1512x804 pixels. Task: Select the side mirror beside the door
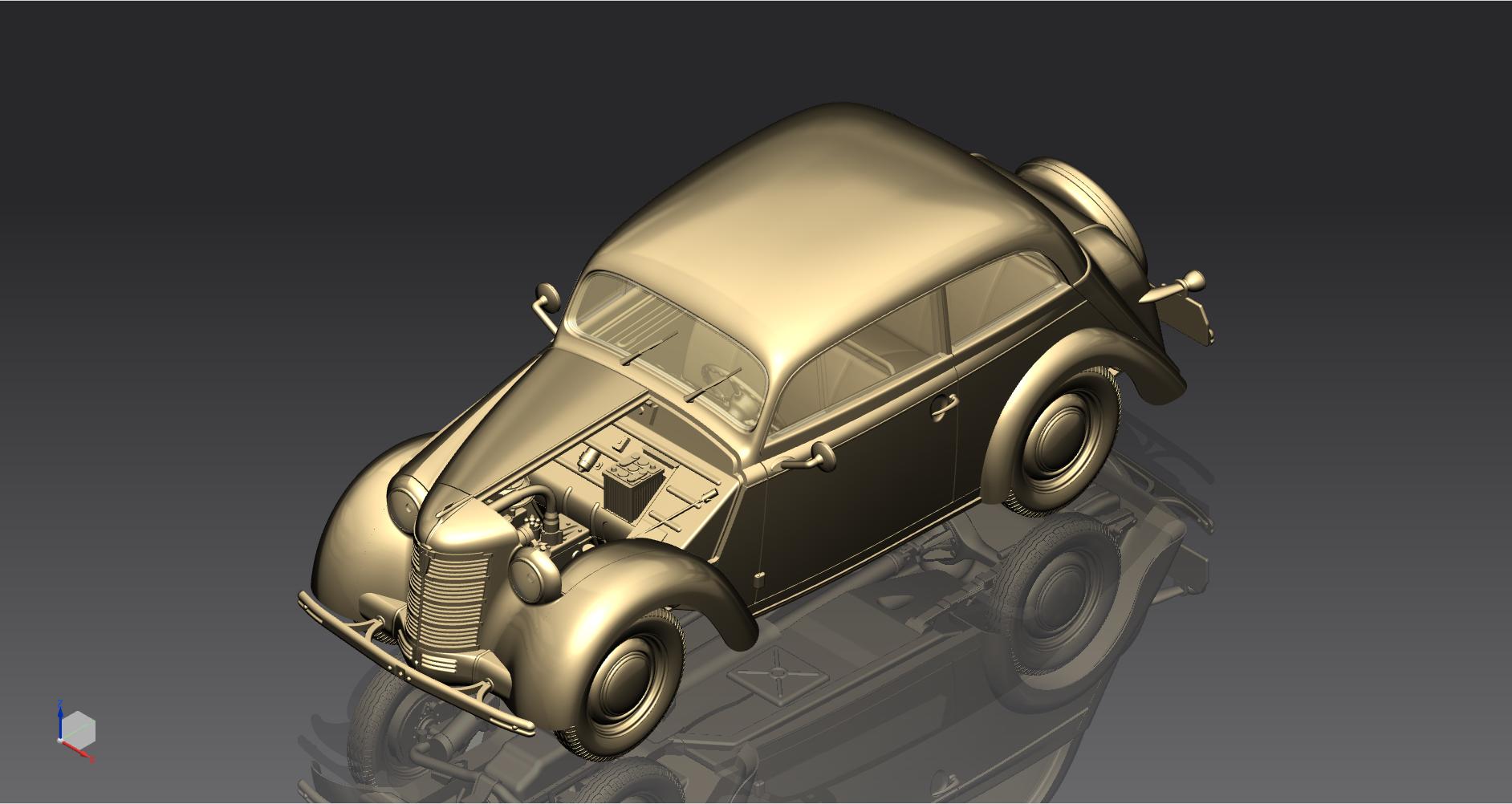[822, 455]
